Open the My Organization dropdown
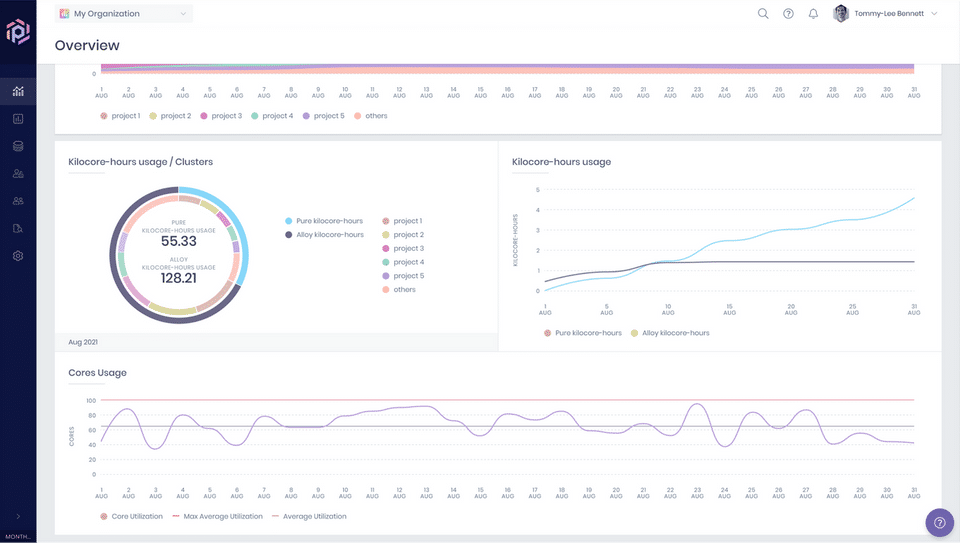 point(124,13)
